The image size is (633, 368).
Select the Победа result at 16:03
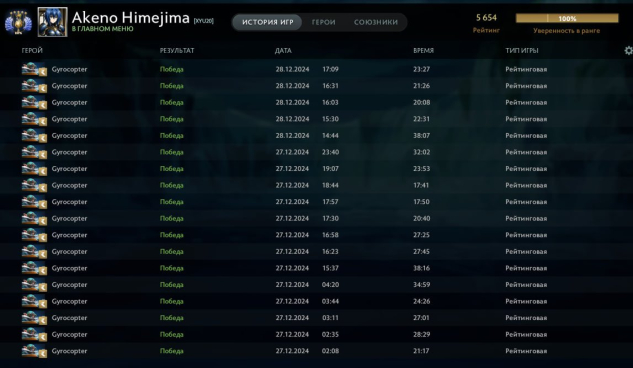click(x=172, y=102)
